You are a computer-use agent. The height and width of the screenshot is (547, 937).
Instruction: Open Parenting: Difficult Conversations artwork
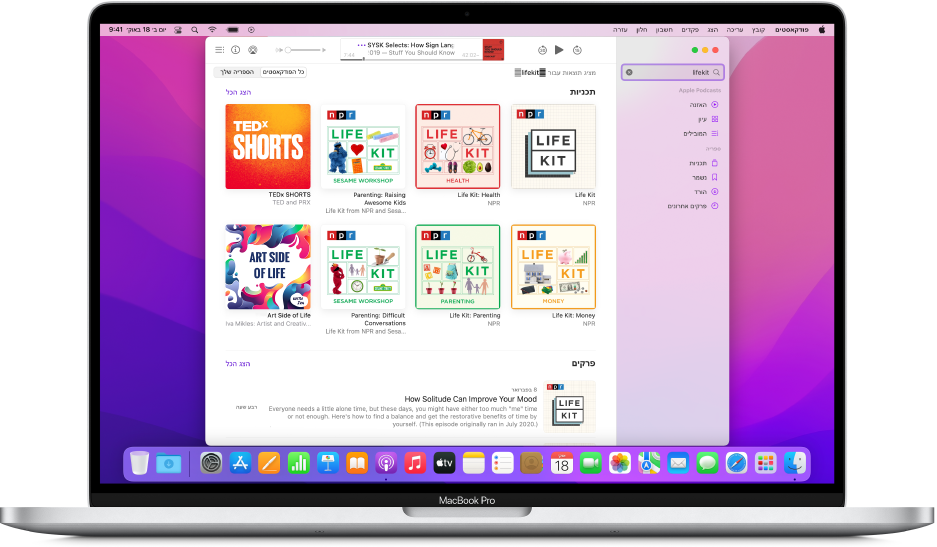[x=363, y=267]
